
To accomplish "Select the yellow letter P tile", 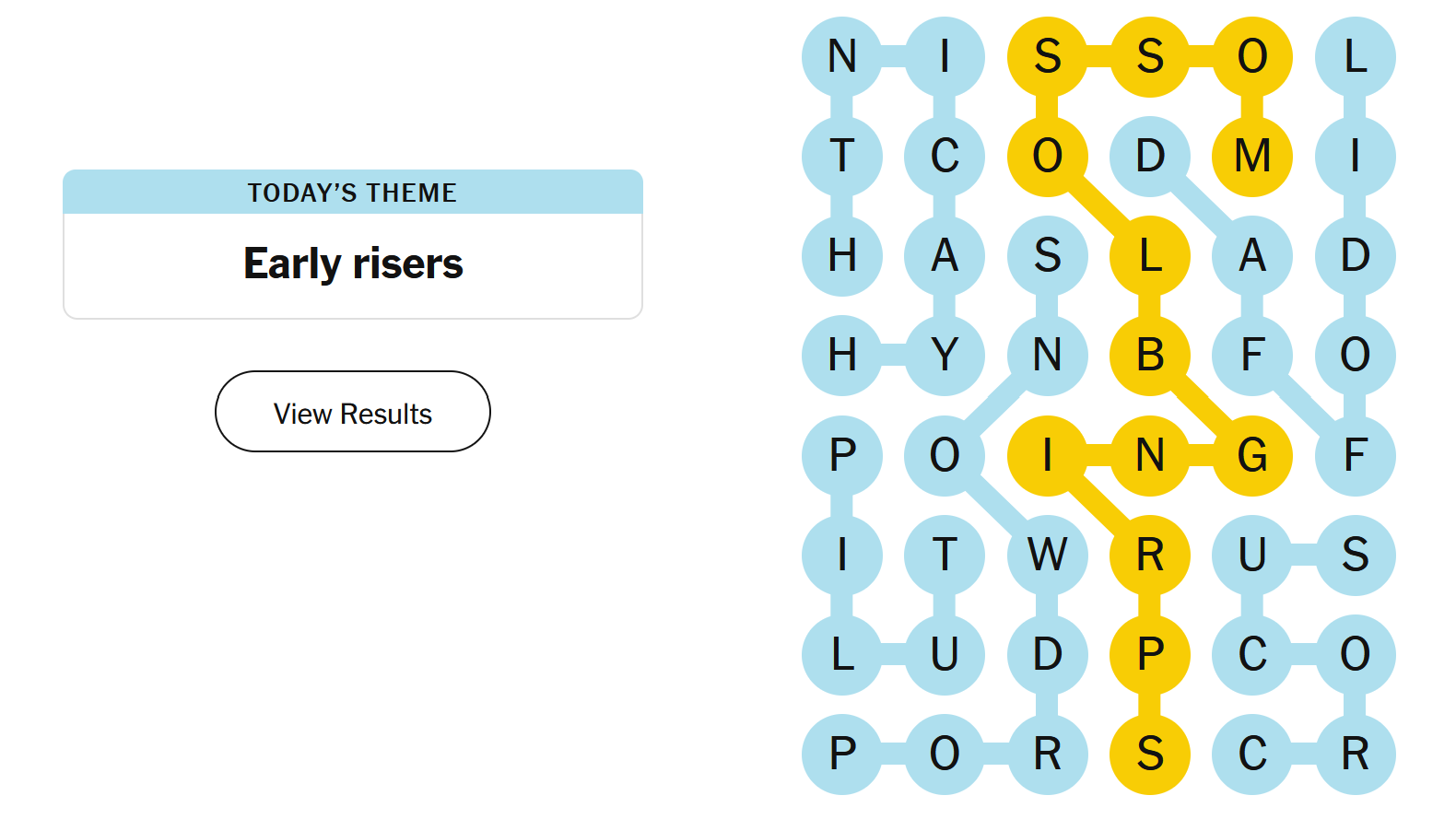I will pyautogui.click(x=1149, y=654).
